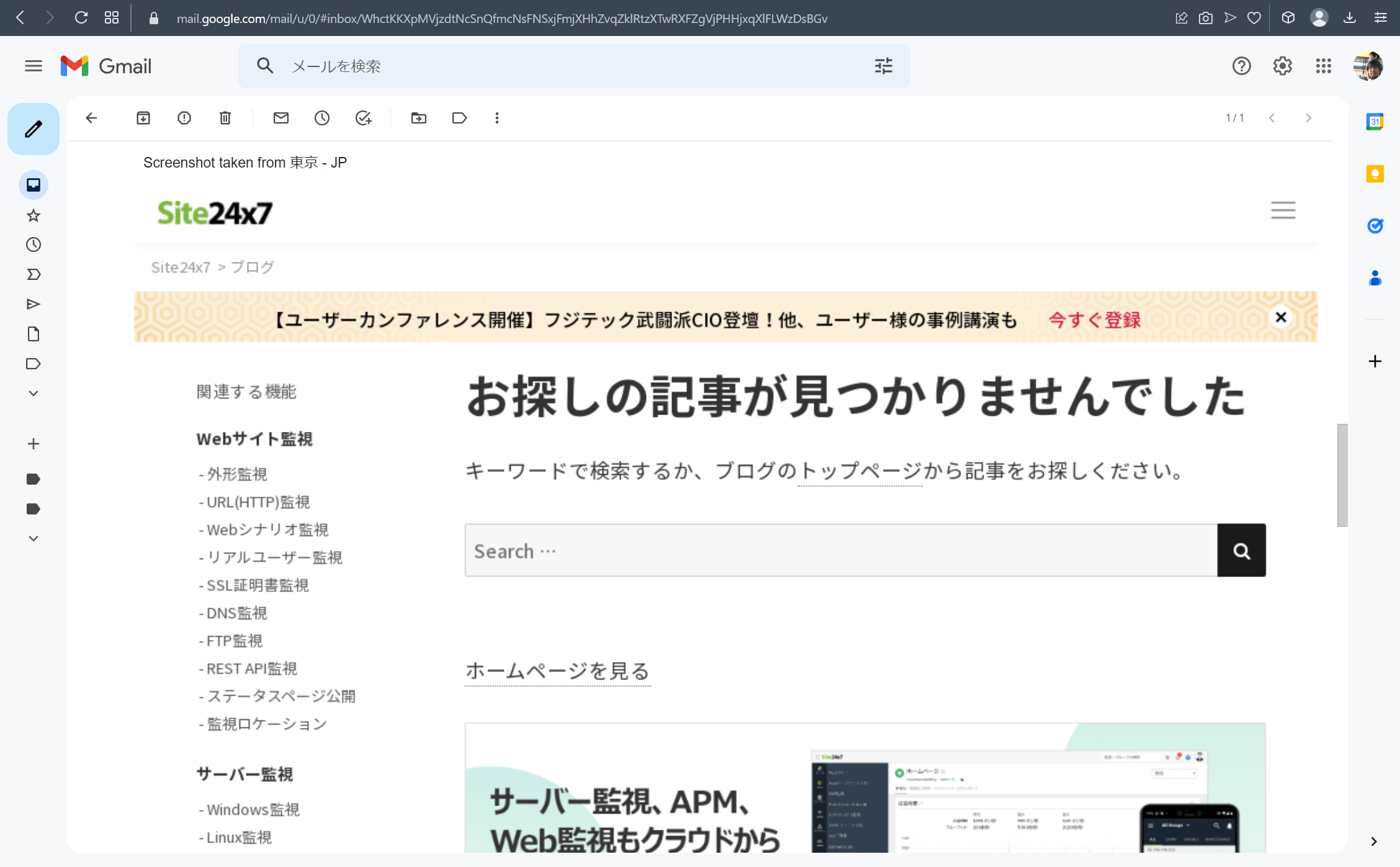Open Sent mail icon in sidebar
This screenshot has height=867, width=1400.
tap(34, 304)
